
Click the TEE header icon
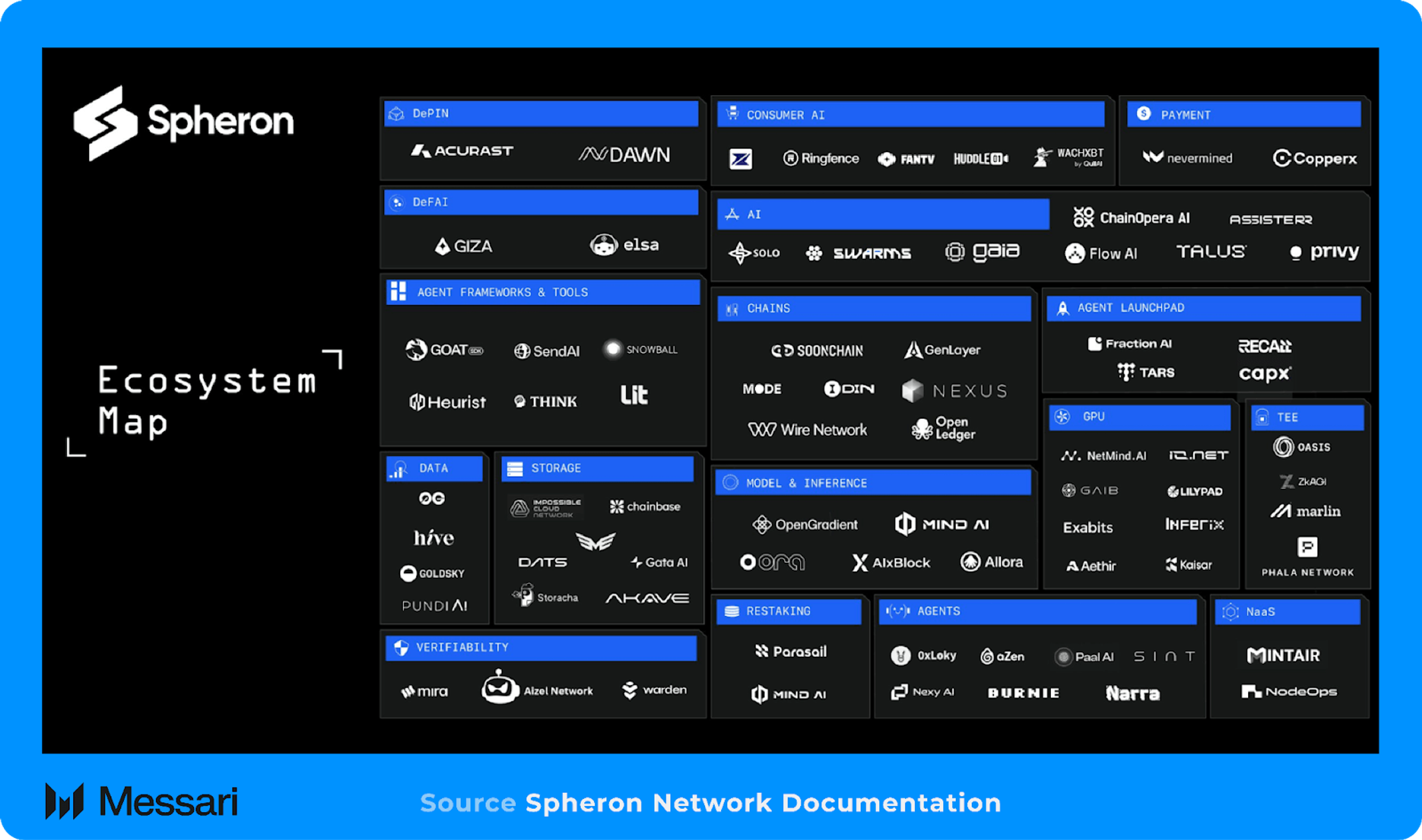tap(1263, 417)
